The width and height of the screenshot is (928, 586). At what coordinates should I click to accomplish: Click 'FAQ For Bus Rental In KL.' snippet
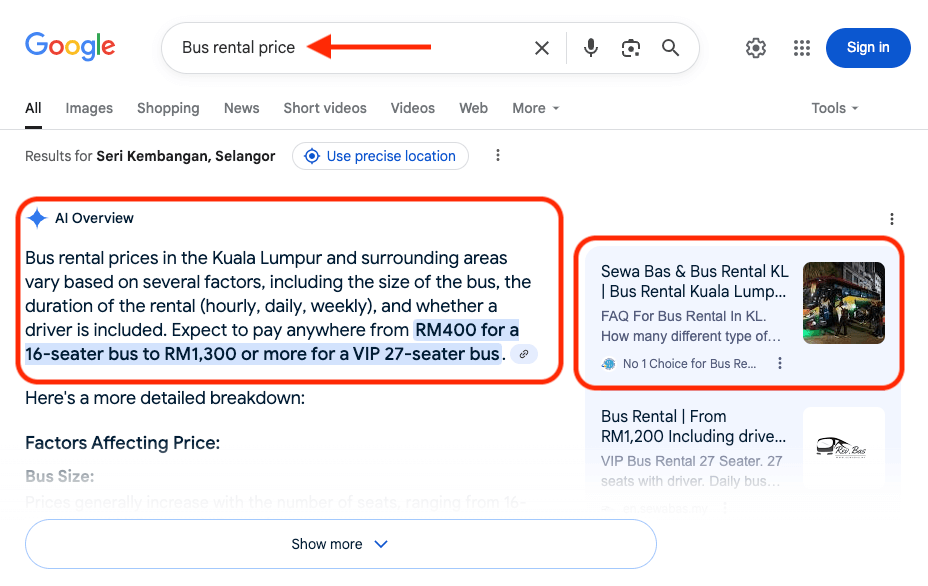(x=684, y=316)
